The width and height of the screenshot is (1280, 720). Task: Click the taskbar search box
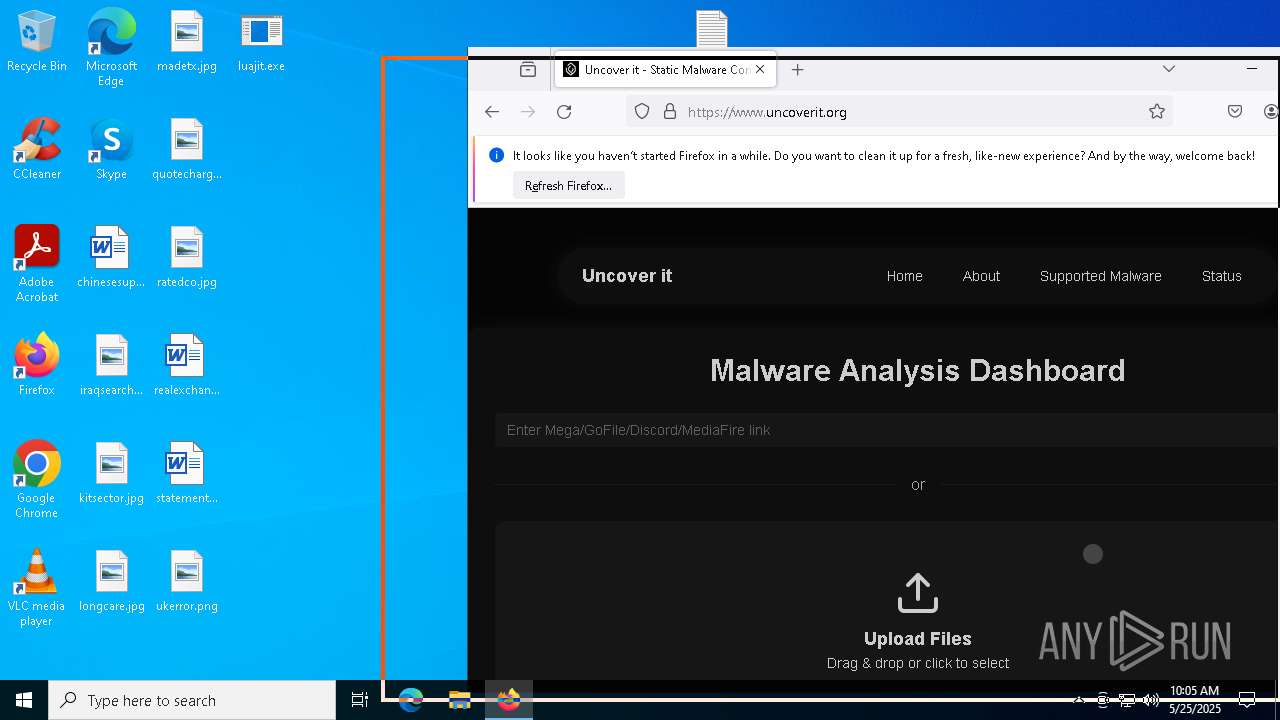coord(192,700)
